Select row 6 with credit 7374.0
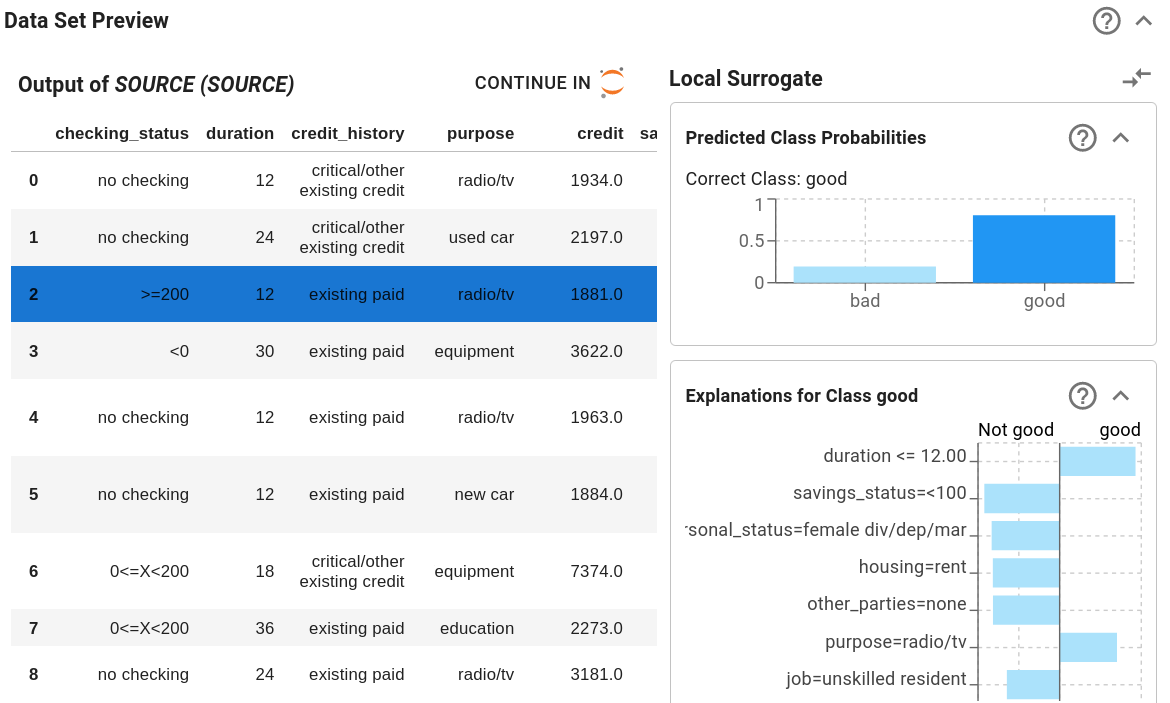This screenshot has height=703, width=1170. tap(334, 571)
